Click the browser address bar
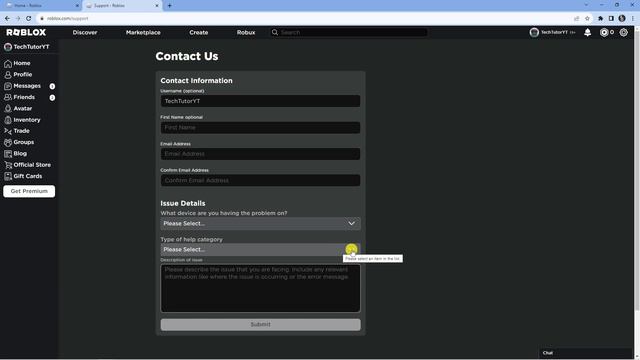The image size is (640, 360). 306,18
